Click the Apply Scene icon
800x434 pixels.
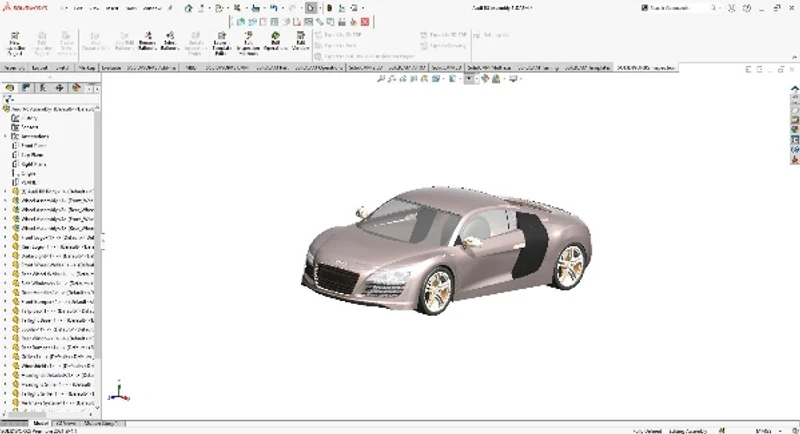coord(495,79)
